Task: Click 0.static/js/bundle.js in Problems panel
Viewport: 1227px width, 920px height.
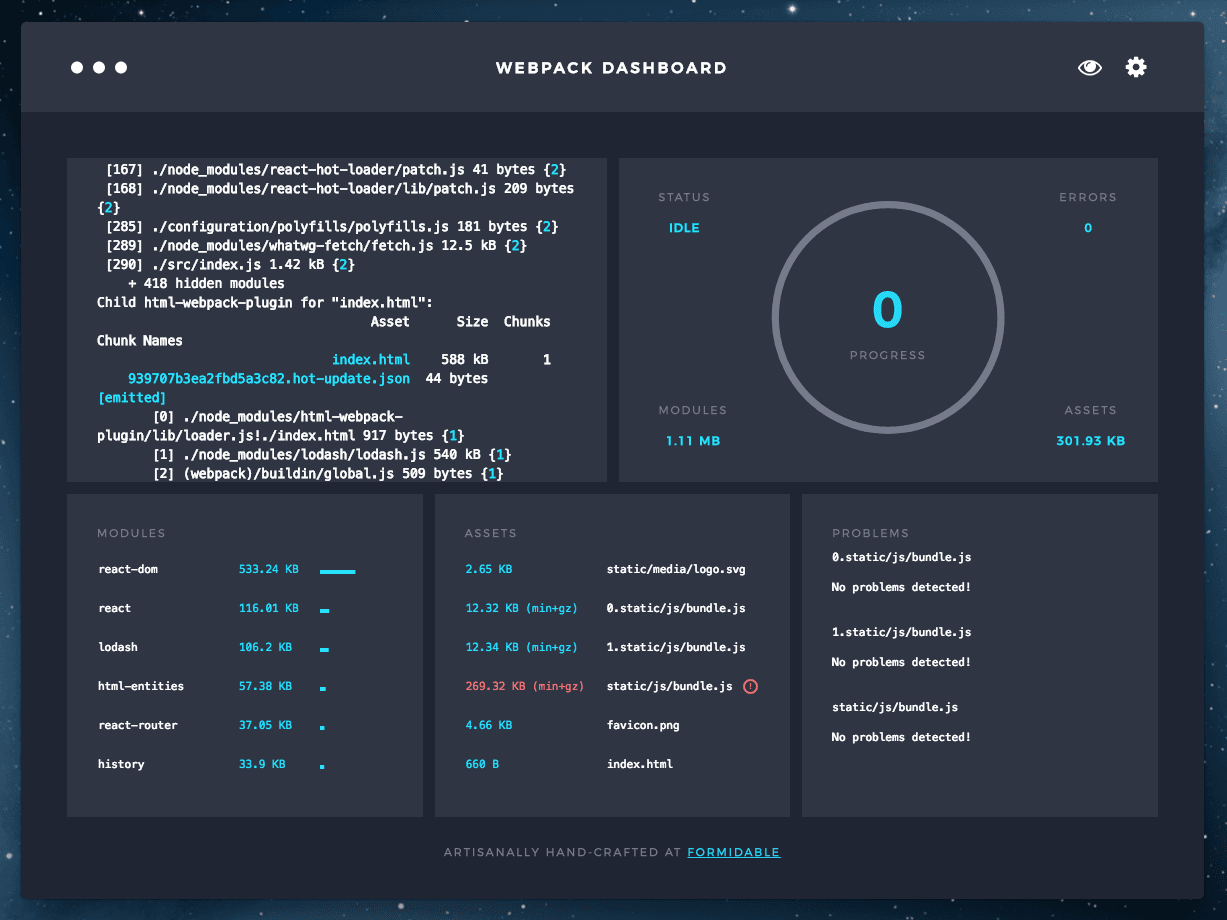Action: point(902,557)
